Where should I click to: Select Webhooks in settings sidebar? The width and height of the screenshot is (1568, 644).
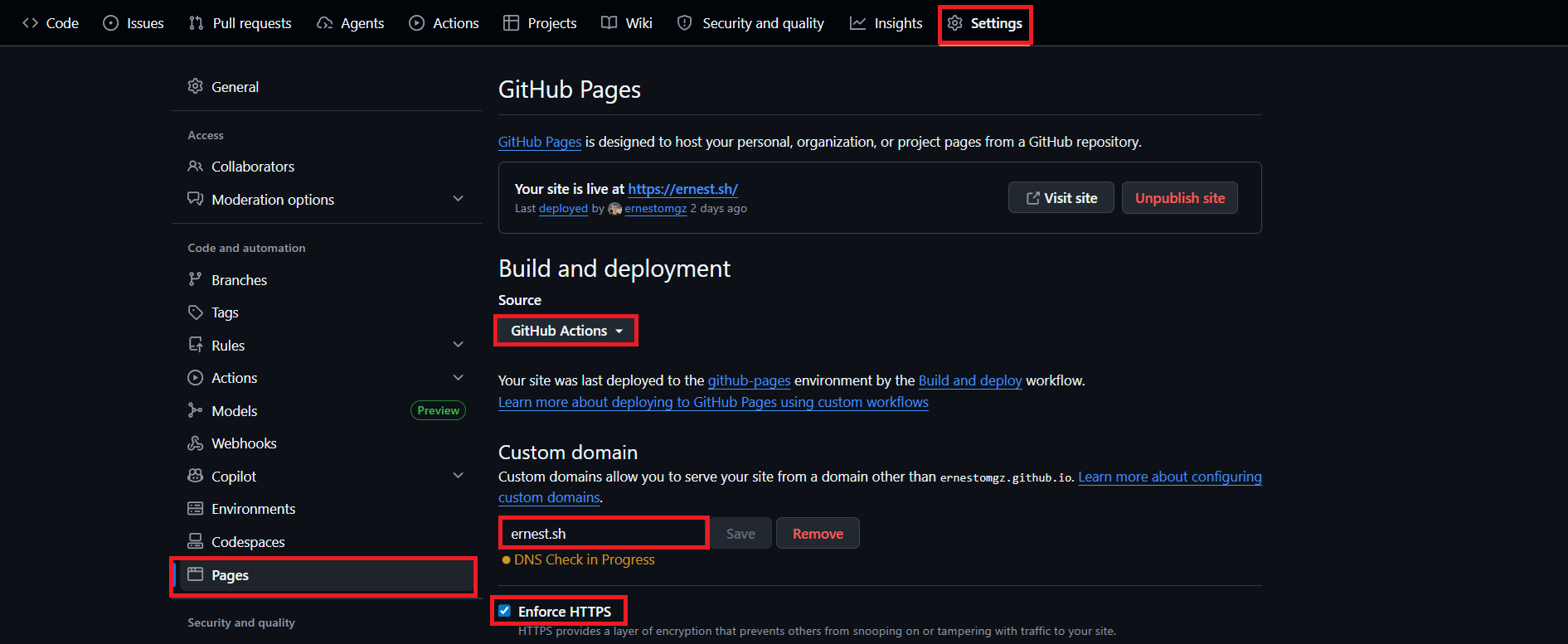[x=327, y=443]
